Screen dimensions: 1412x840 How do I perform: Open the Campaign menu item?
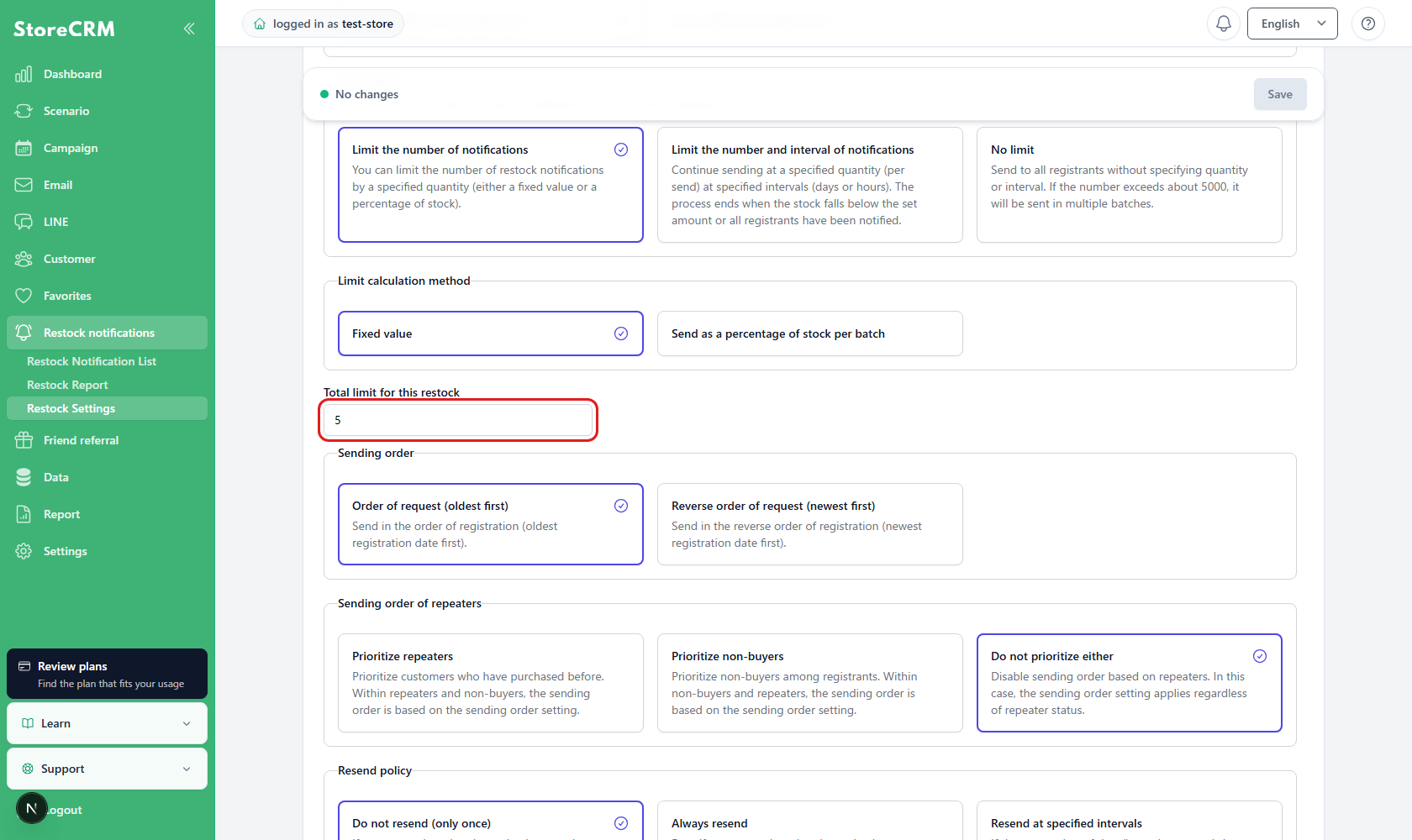point(107,148)
